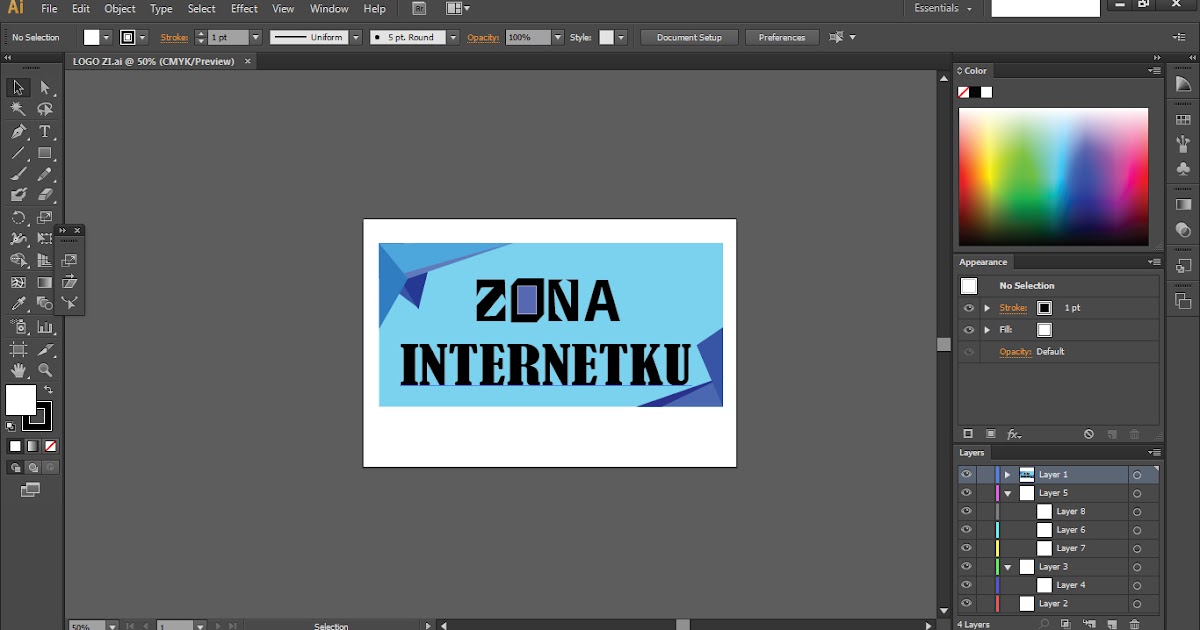The height and width of the screenshot is (630, 1200).
Task: Toggle visibility of Layer 2
Action: click(x=965, y=602)
